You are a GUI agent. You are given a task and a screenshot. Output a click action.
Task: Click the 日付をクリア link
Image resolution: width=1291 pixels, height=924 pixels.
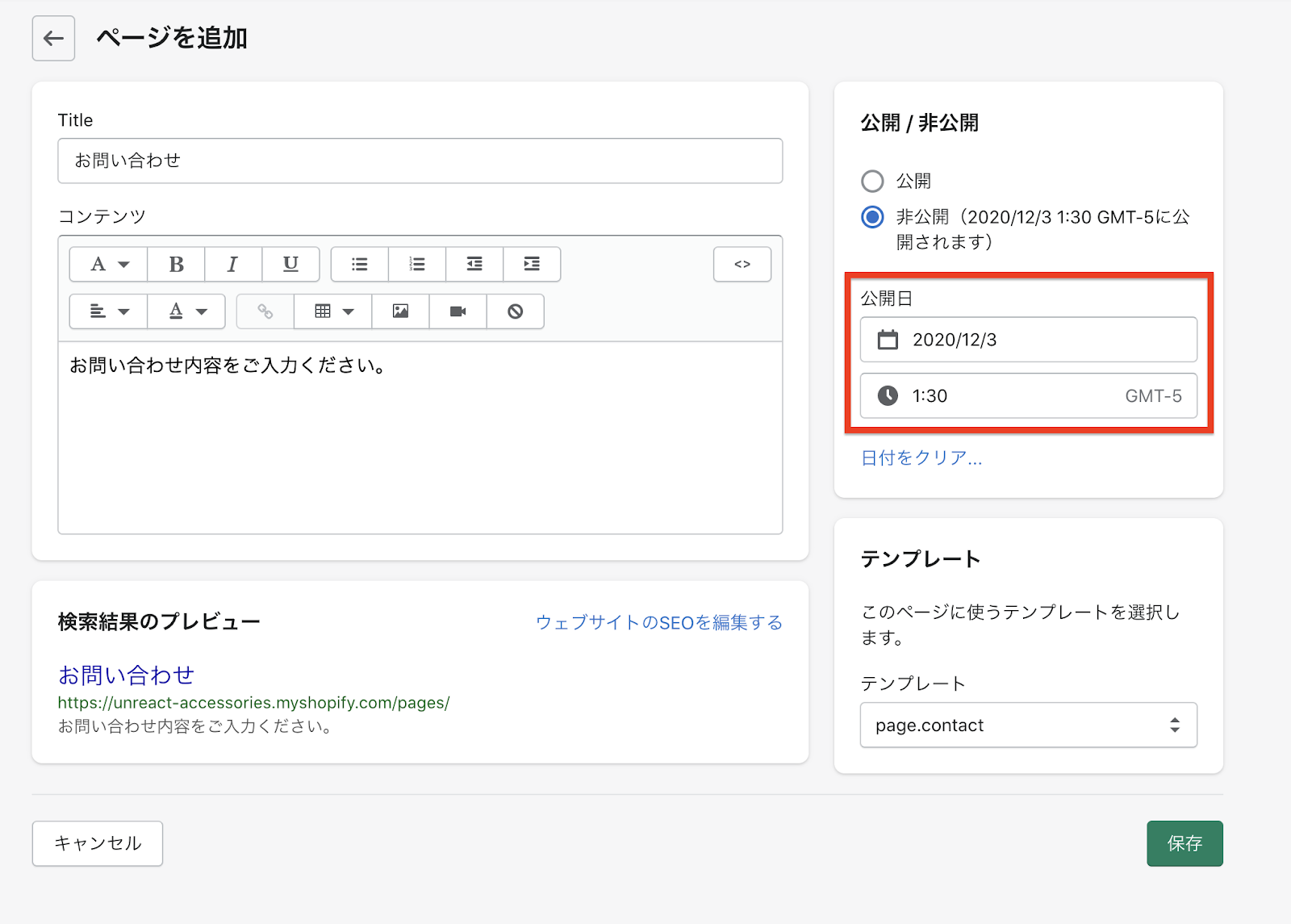[x=921, y=458]
